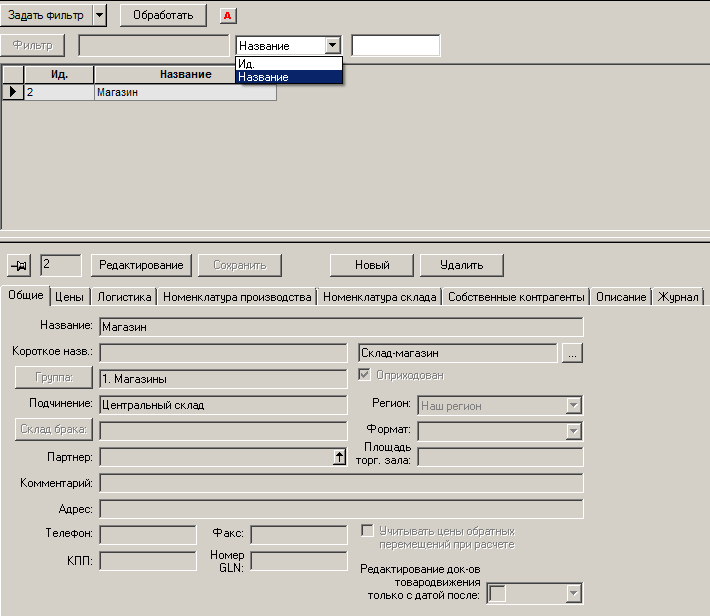This screenshot has height=616, width=710.
Task: Click the КПП input field
Action: click(x=148, y=561)
